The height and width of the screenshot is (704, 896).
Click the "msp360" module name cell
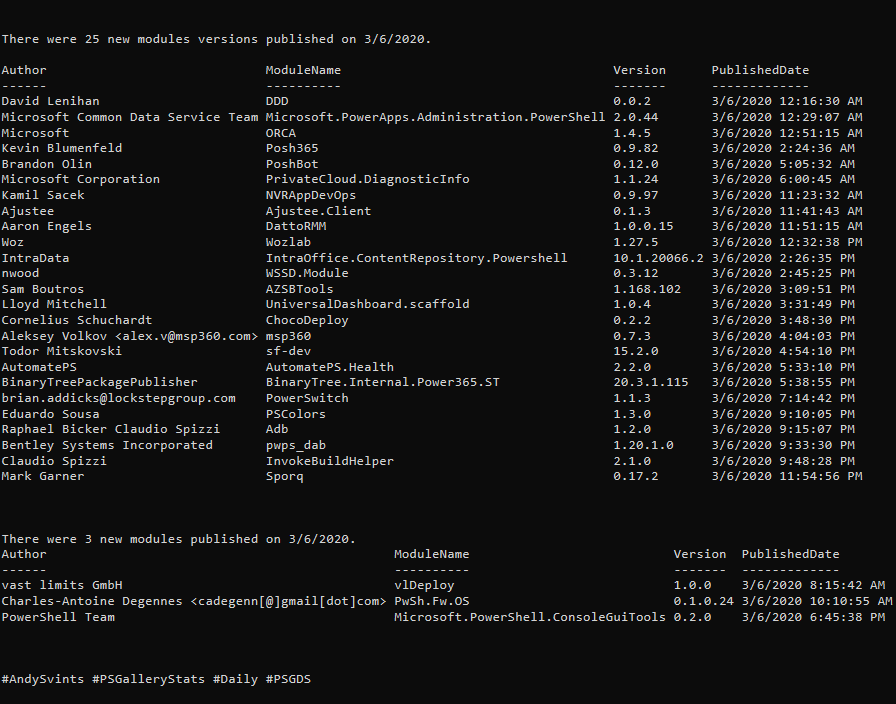pyautogui.click(x=288, y=337)
